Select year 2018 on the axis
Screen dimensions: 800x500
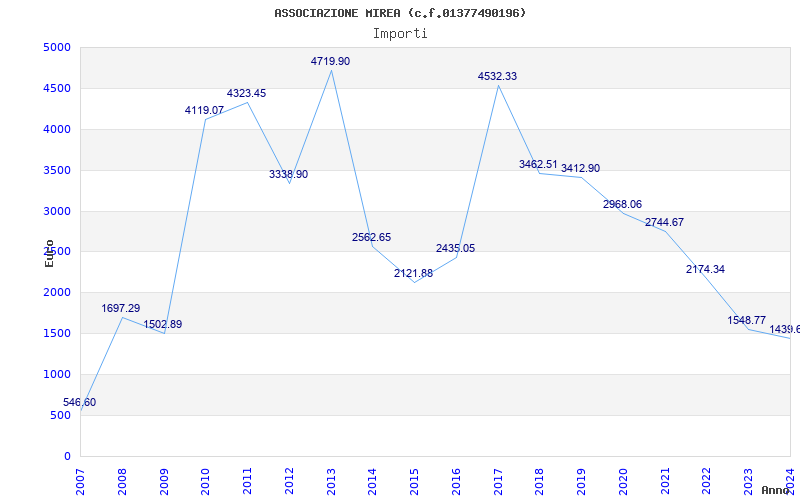click(x=540, y=482)
